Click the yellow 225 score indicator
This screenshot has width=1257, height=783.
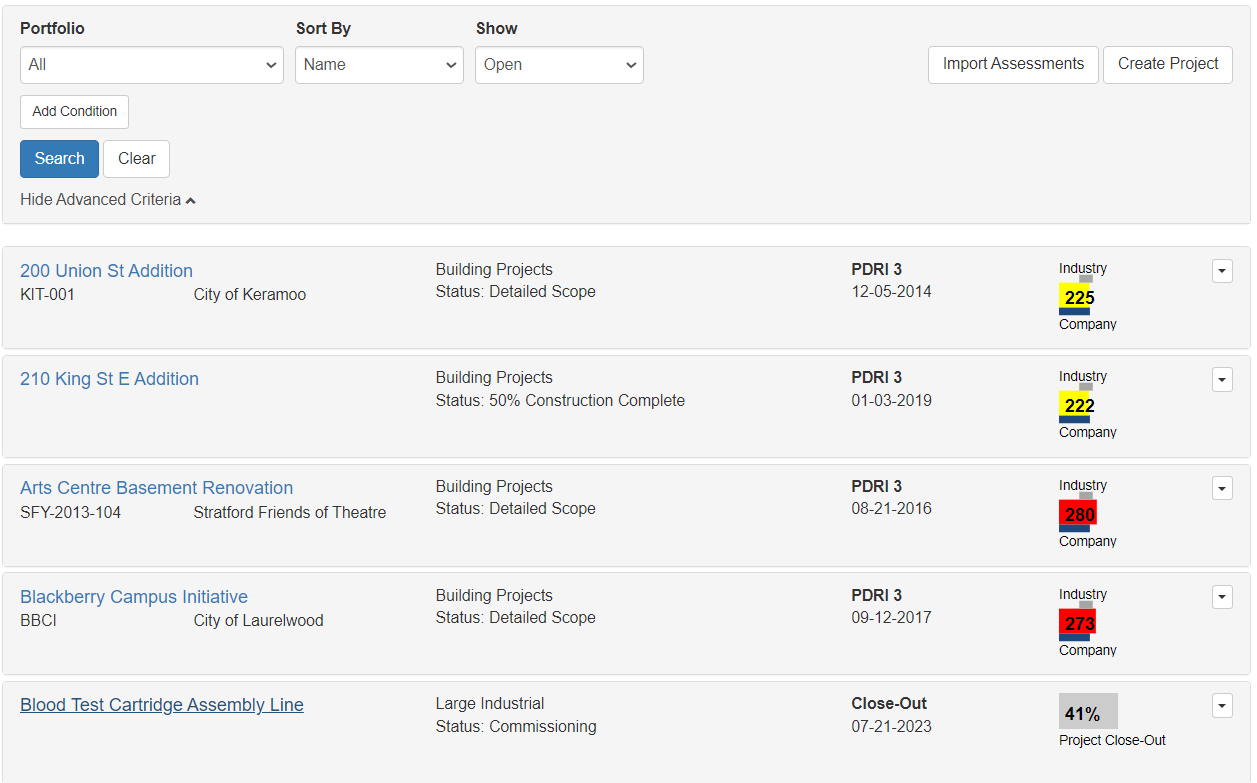tap(1077, 297)
